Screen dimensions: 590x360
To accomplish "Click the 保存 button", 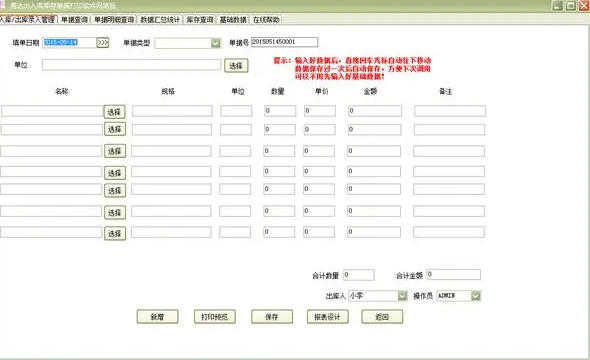I will 272,317.
